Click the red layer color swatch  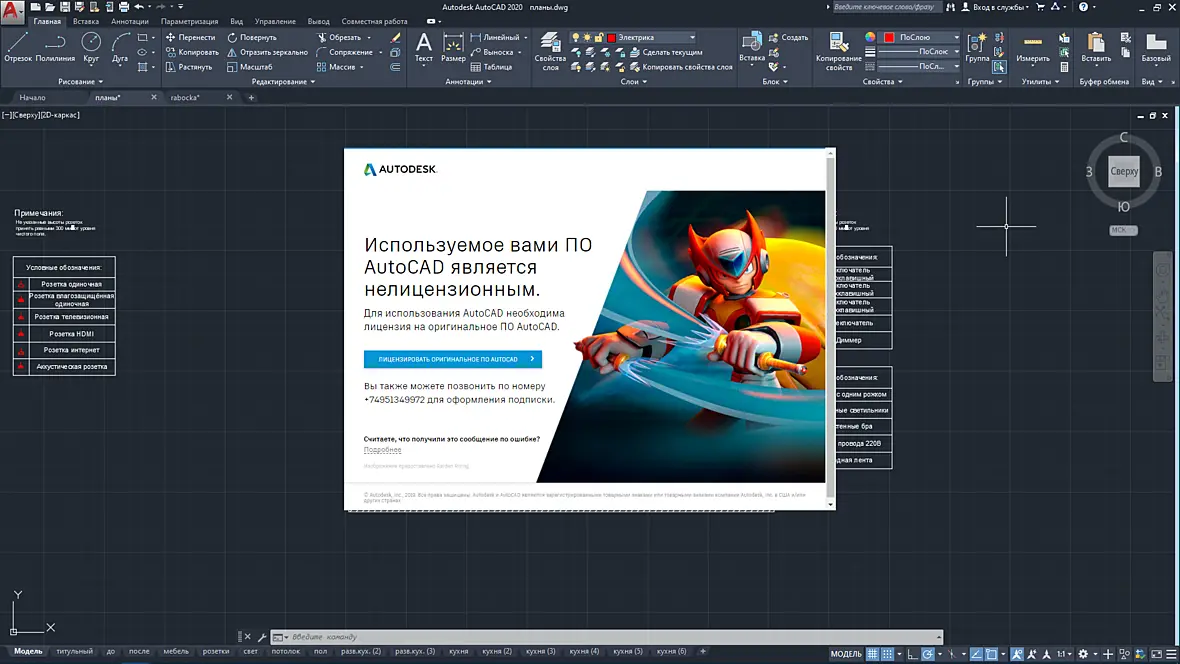611,37
